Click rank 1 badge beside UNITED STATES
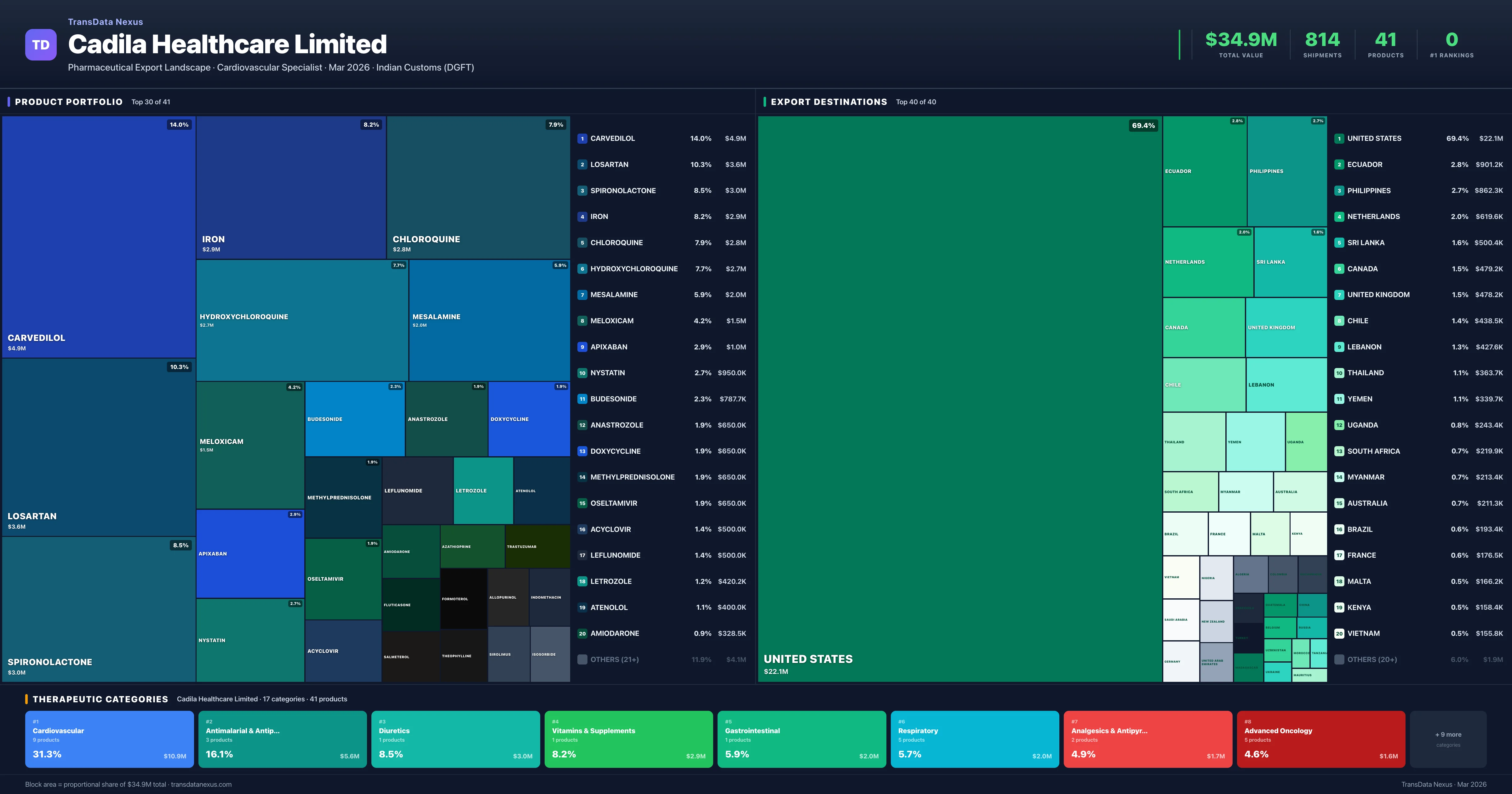The image size is (1512, 794). [x=1339, y=139]
